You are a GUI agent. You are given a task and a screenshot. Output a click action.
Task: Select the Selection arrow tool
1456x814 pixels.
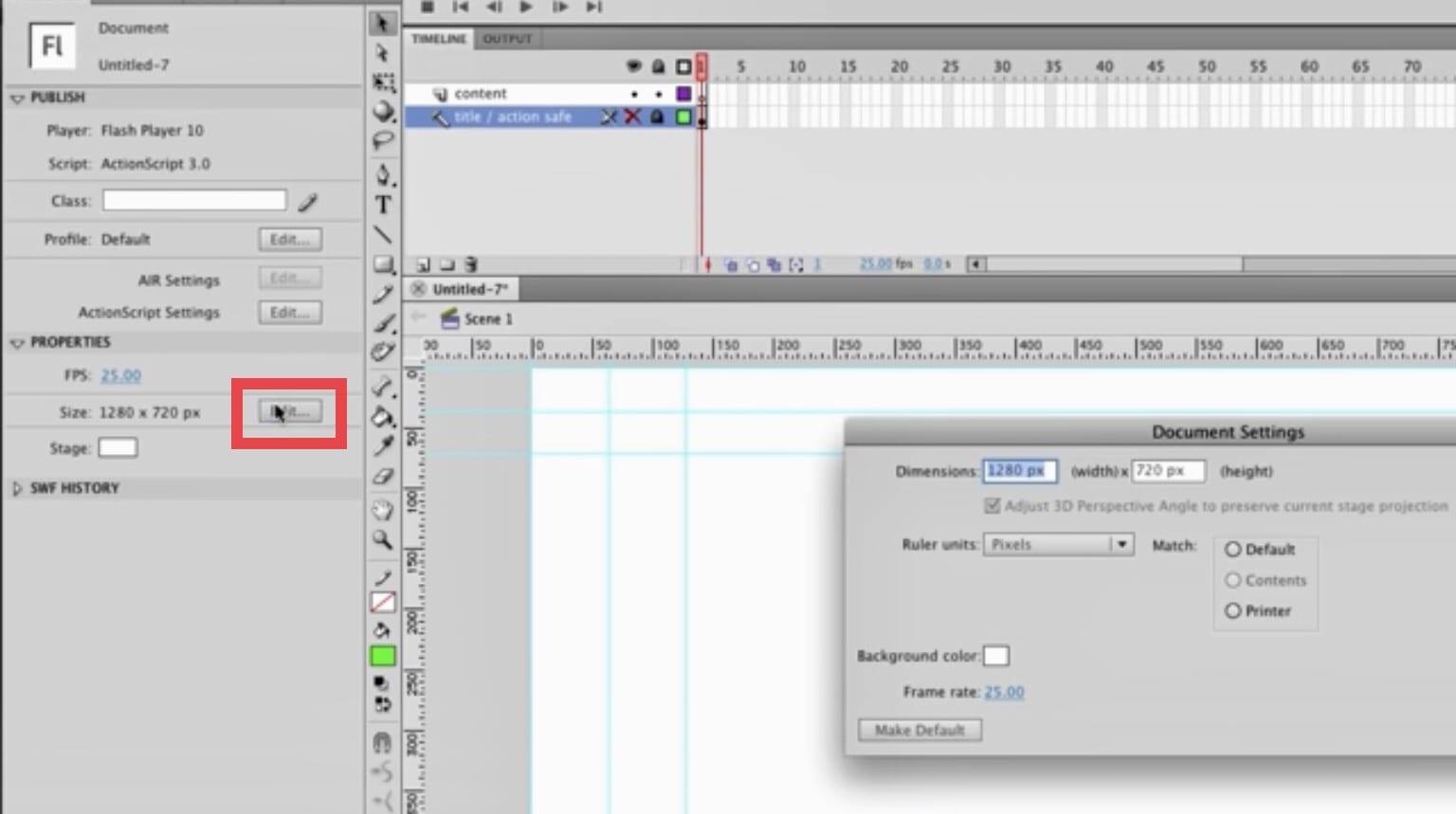point(382,24)
